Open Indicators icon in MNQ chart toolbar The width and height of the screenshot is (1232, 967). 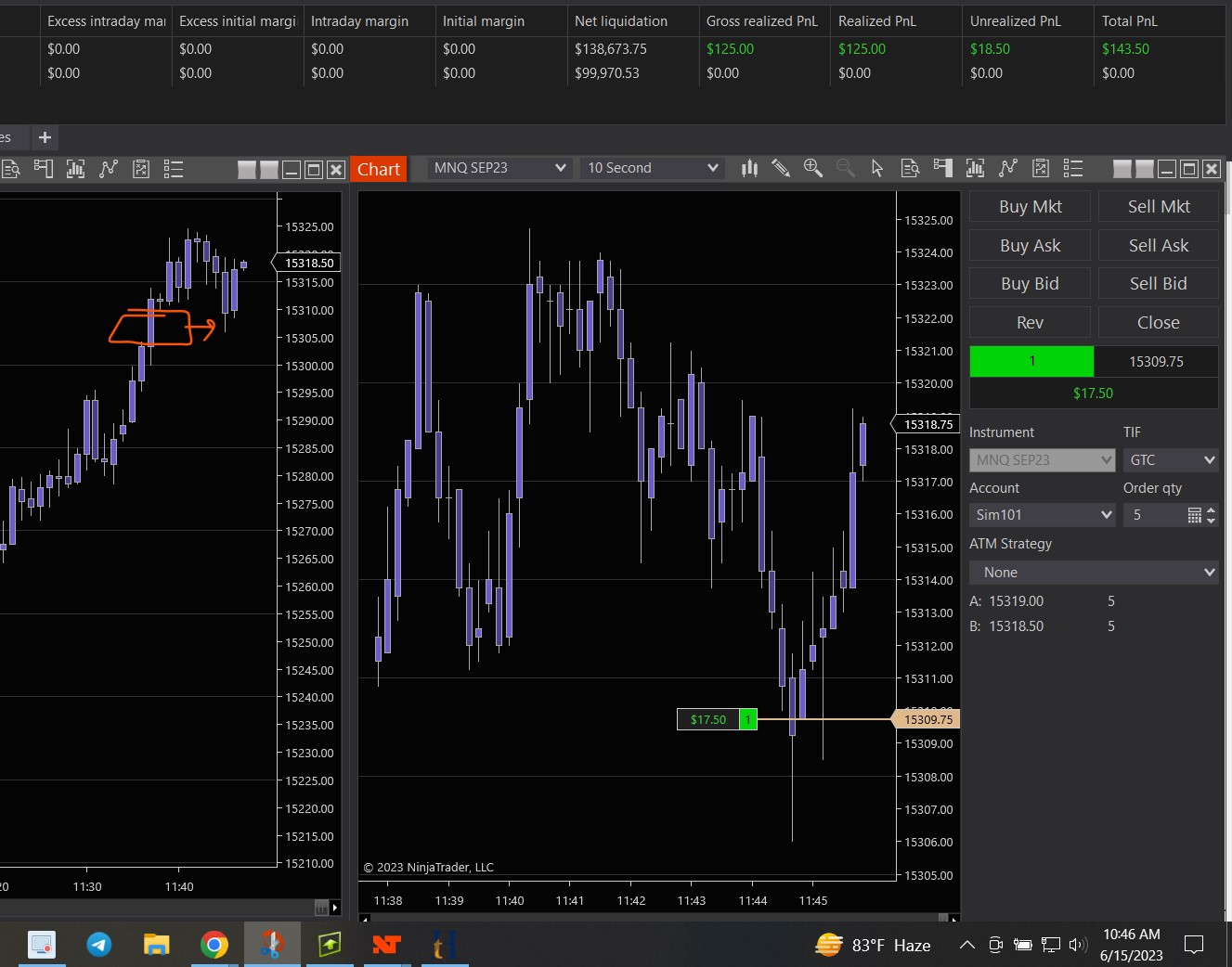tap(975, 168)
